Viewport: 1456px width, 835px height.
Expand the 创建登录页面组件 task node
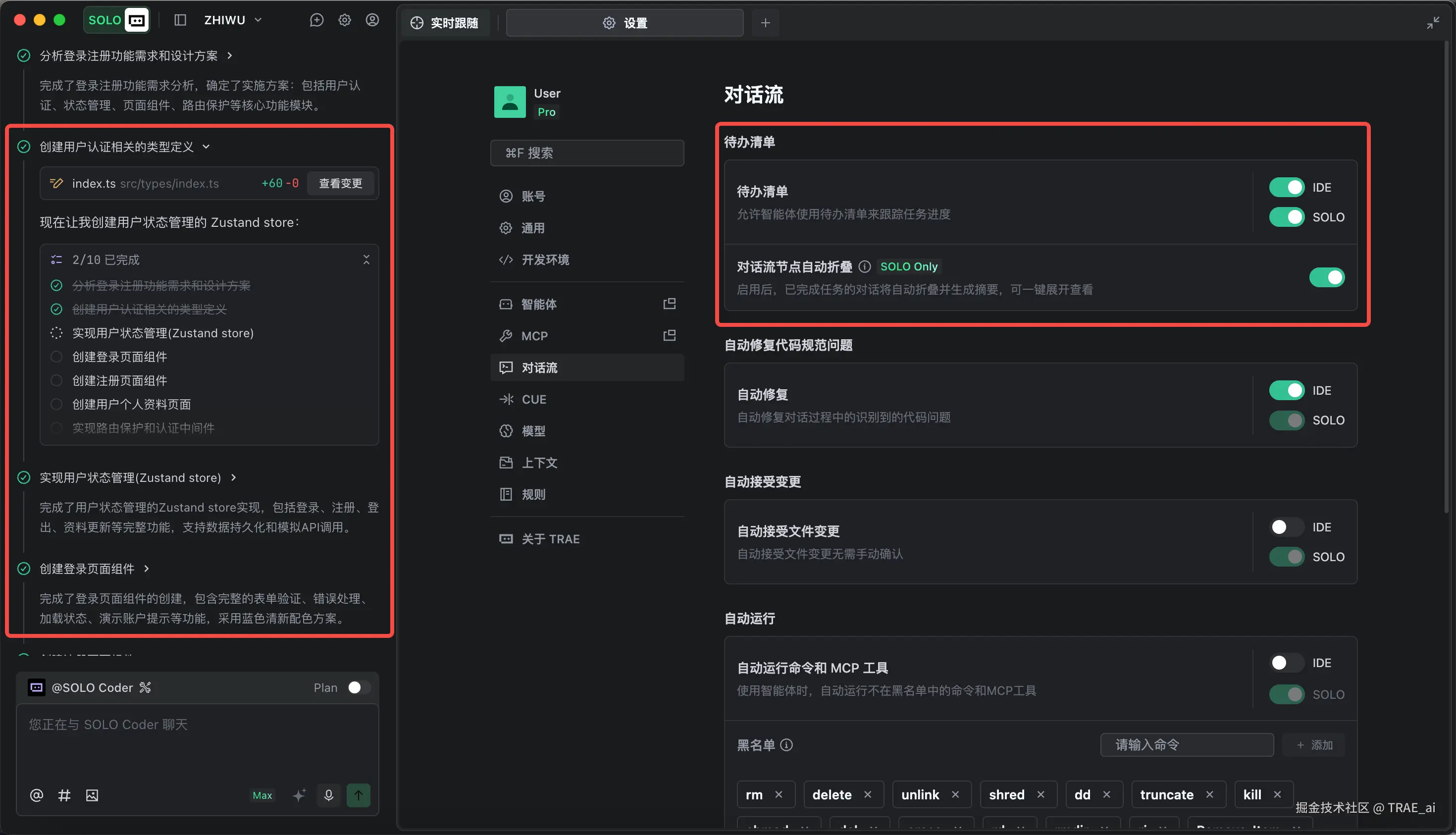point(147,569)
